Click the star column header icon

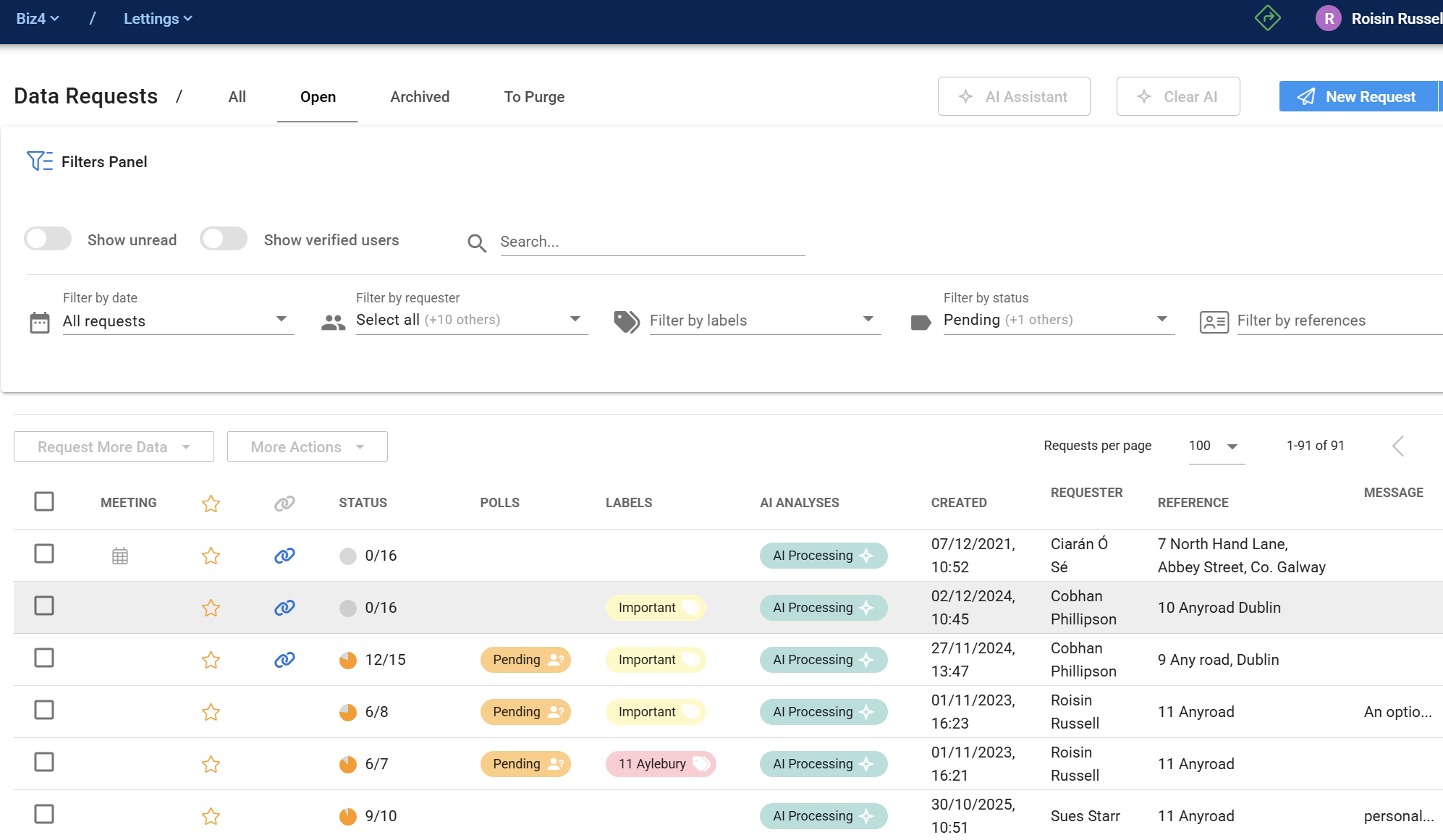click(211, 504)
